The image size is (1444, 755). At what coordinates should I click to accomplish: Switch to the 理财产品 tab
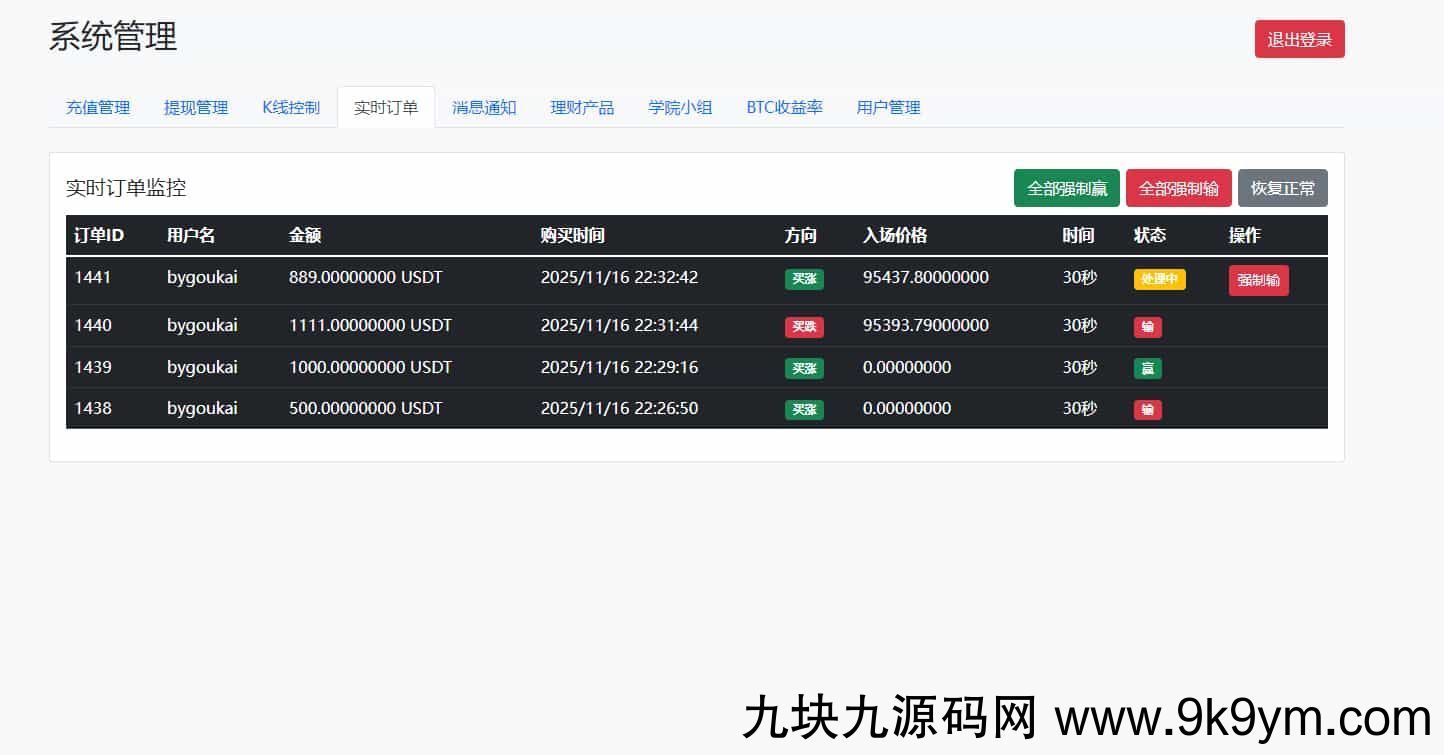582,107
